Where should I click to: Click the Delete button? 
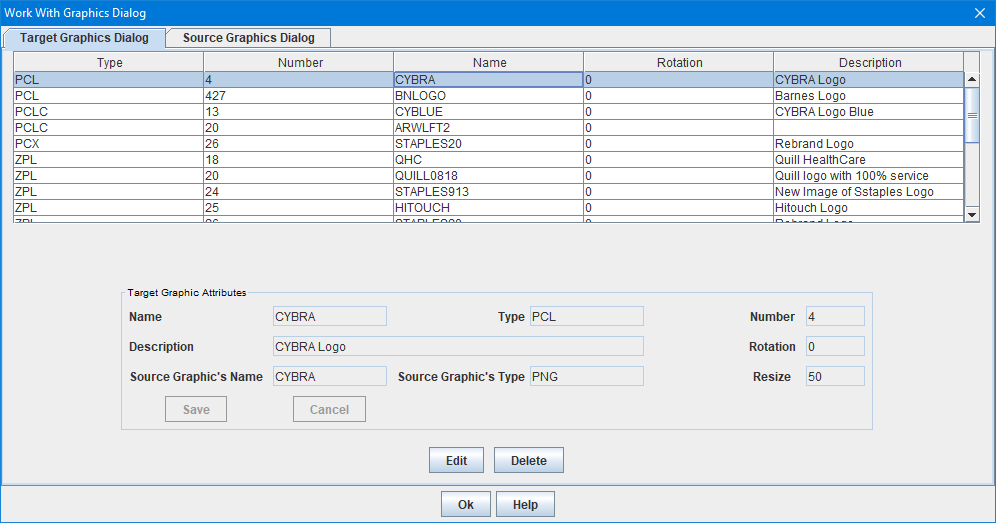(528, 461)
